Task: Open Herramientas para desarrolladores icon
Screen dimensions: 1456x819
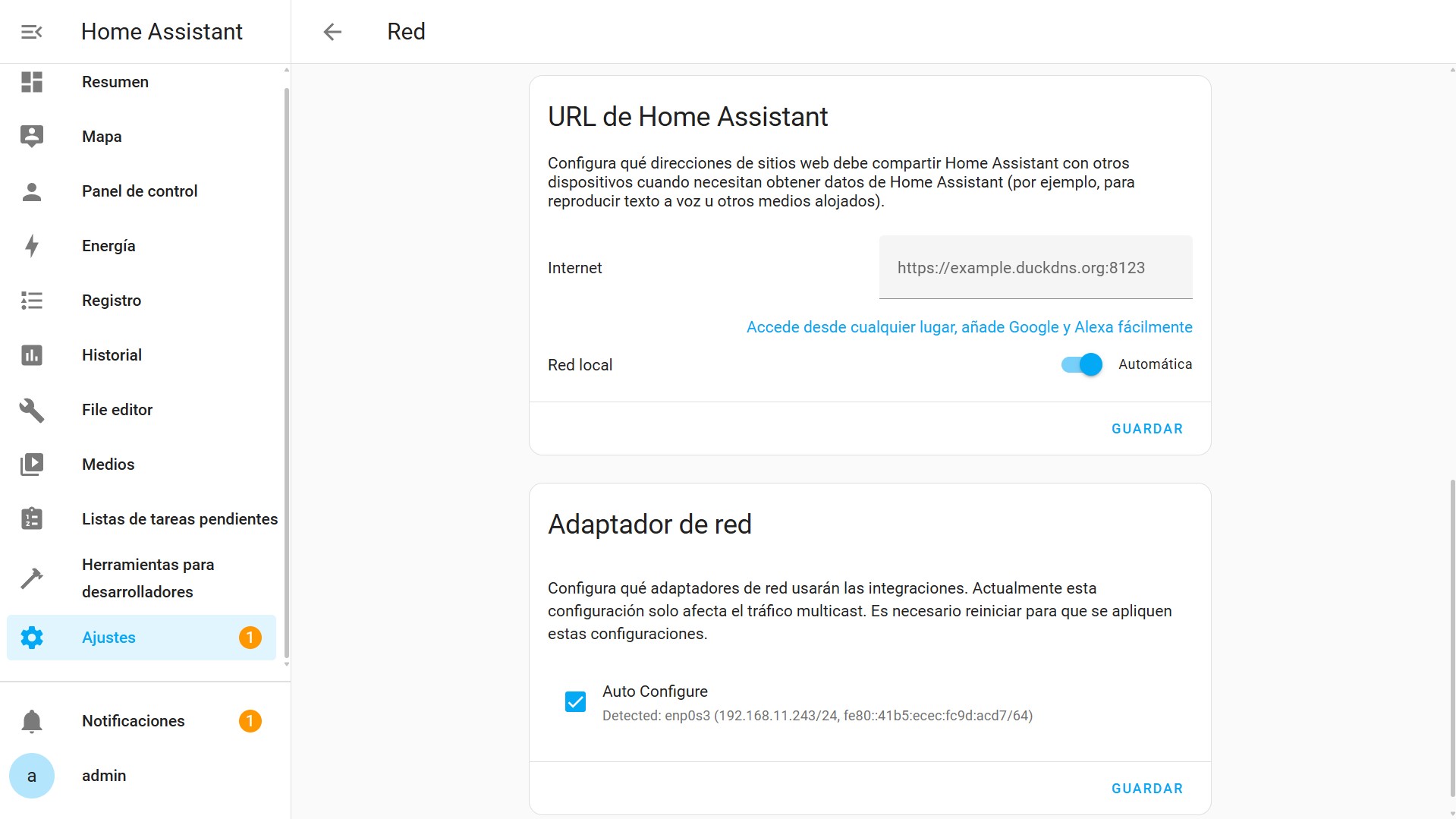Action: (31, 578)
